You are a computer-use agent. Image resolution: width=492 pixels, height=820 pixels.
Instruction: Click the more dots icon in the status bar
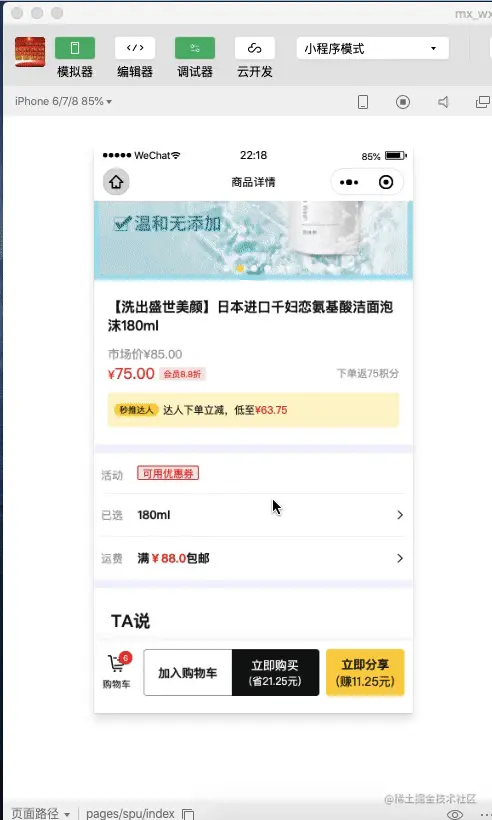point(486,814)
